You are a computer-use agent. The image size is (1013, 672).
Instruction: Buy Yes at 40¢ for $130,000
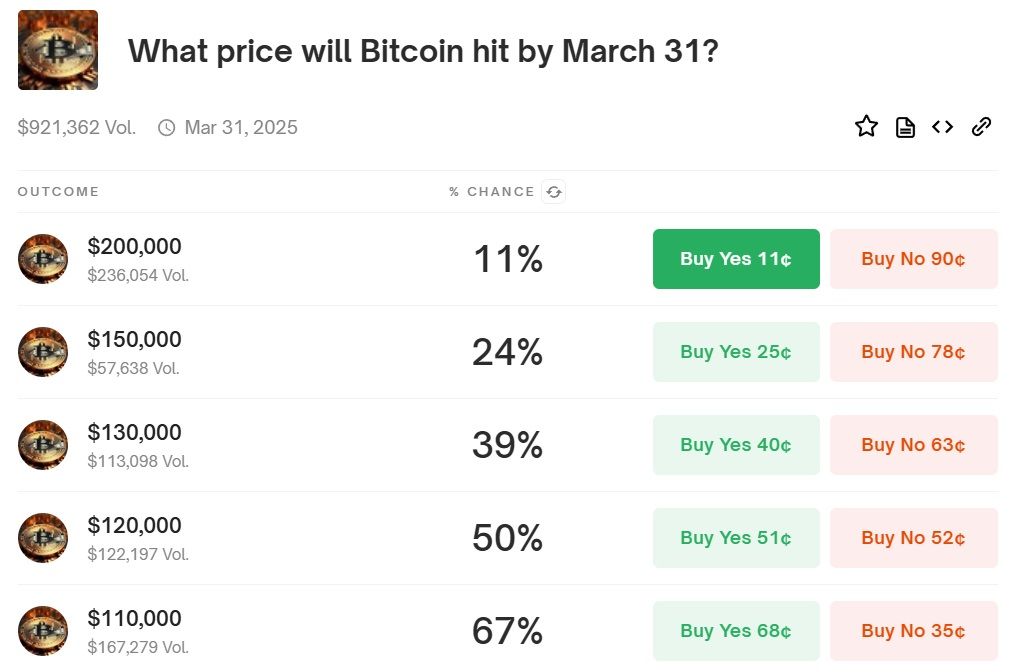tap(736, 445)
